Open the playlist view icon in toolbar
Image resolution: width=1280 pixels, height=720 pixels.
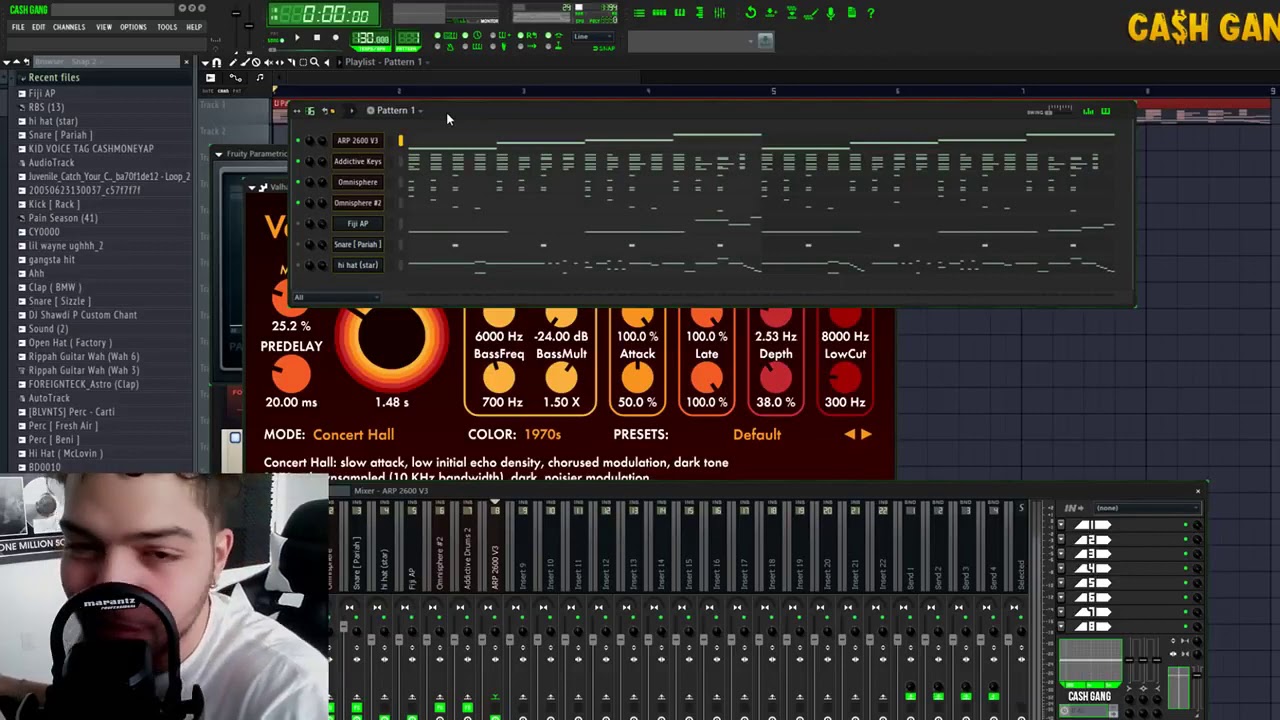click(639, 13)
